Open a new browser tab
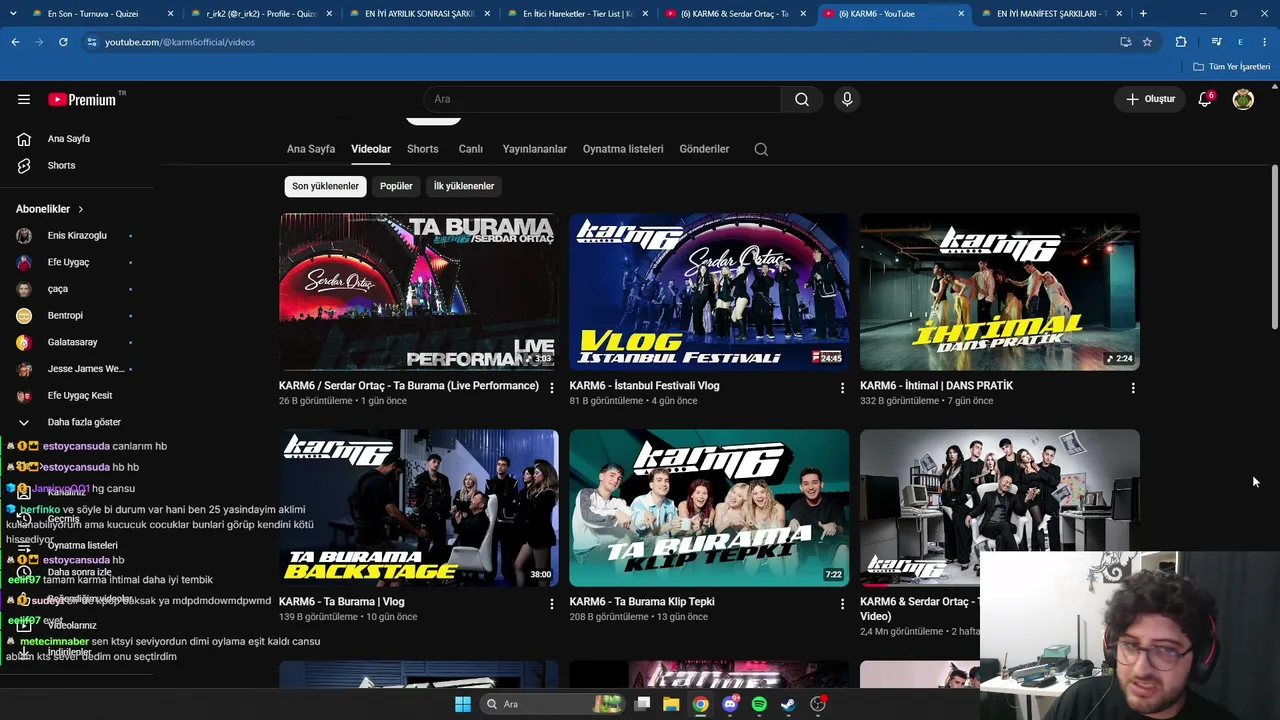The image size is (1280, 720). (1143, 14)
